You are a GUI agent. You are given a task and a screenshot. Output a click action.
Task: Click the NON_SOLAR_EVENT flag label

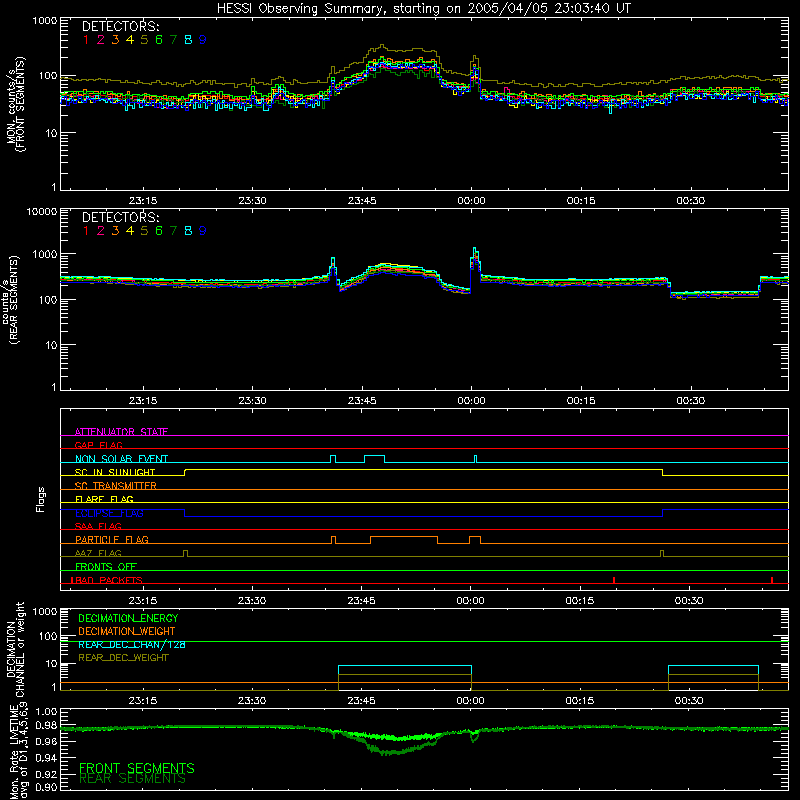pyautogui.click(x=121, y=459)
